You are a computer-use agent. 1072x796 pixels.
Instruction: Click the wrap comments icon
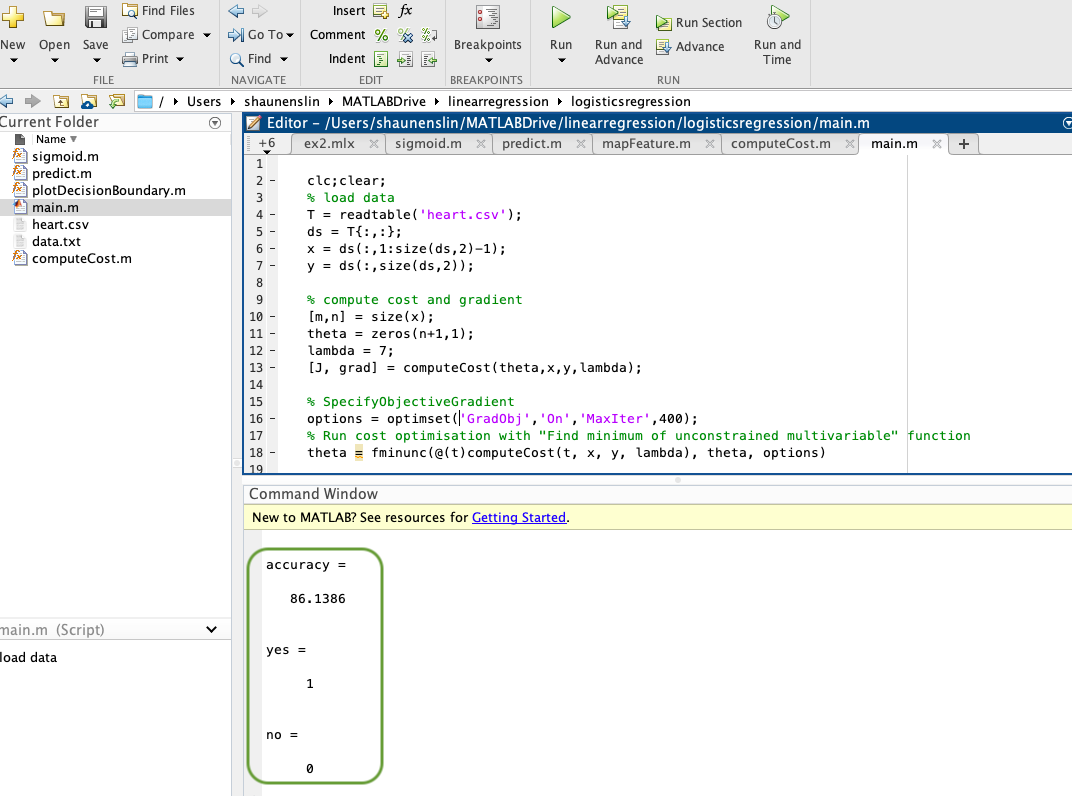pos(429,35)
